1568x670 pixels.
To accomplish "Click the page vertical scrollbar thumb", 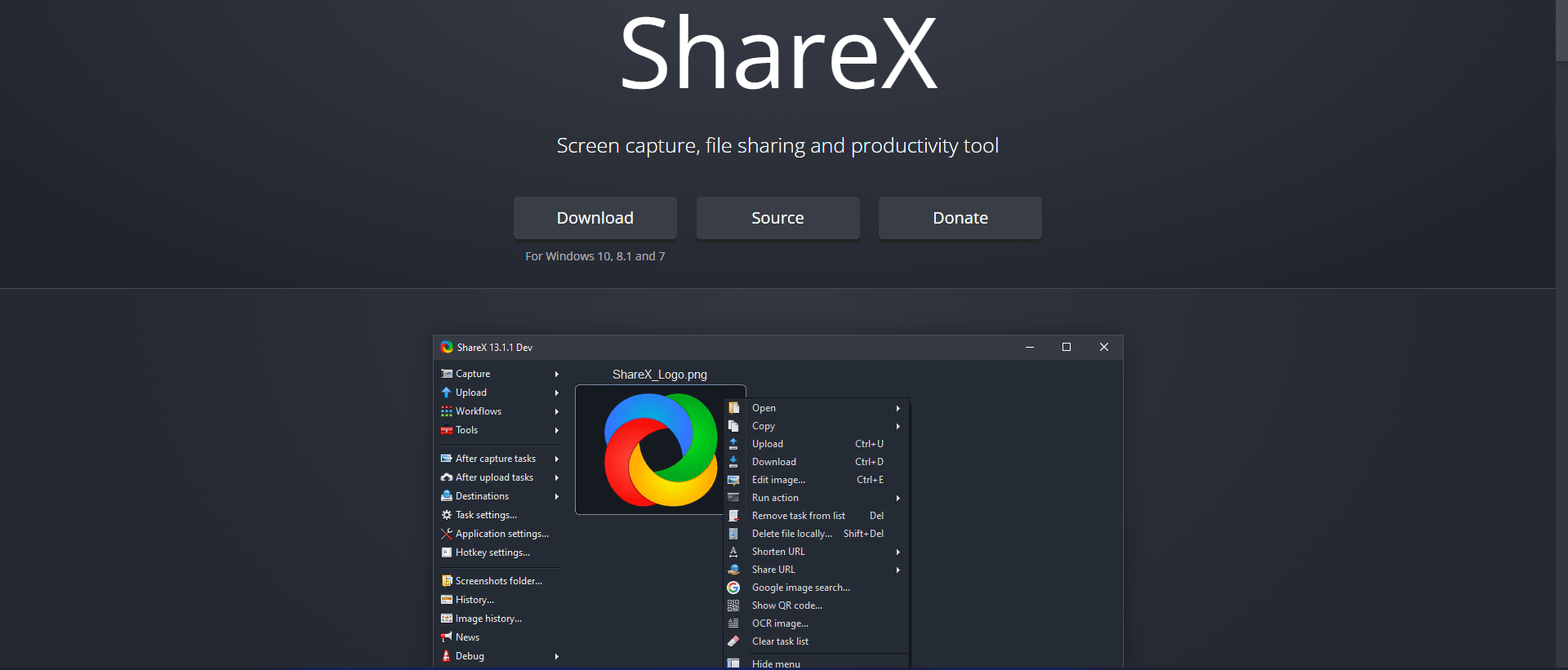I will pyautogui.click(x=1561, y=30).
